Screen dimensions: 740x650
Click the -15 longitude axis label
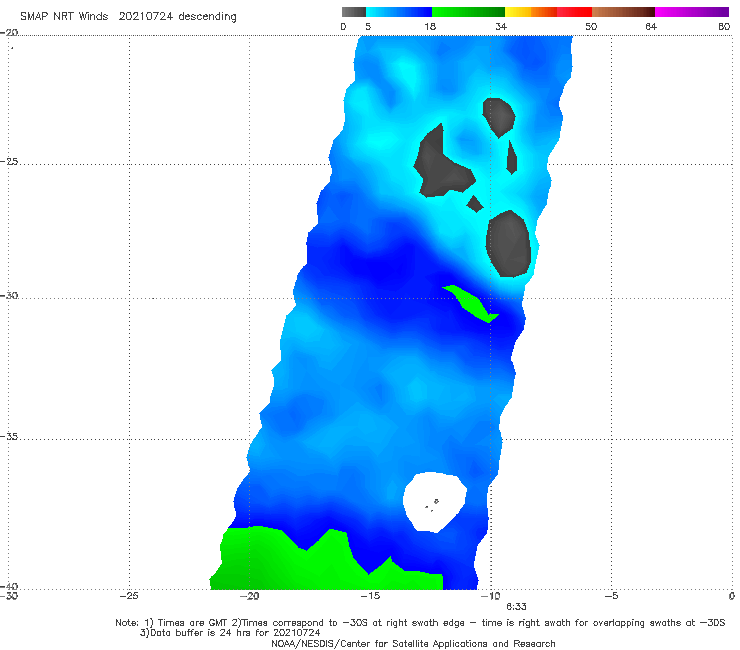click(370, 596)
